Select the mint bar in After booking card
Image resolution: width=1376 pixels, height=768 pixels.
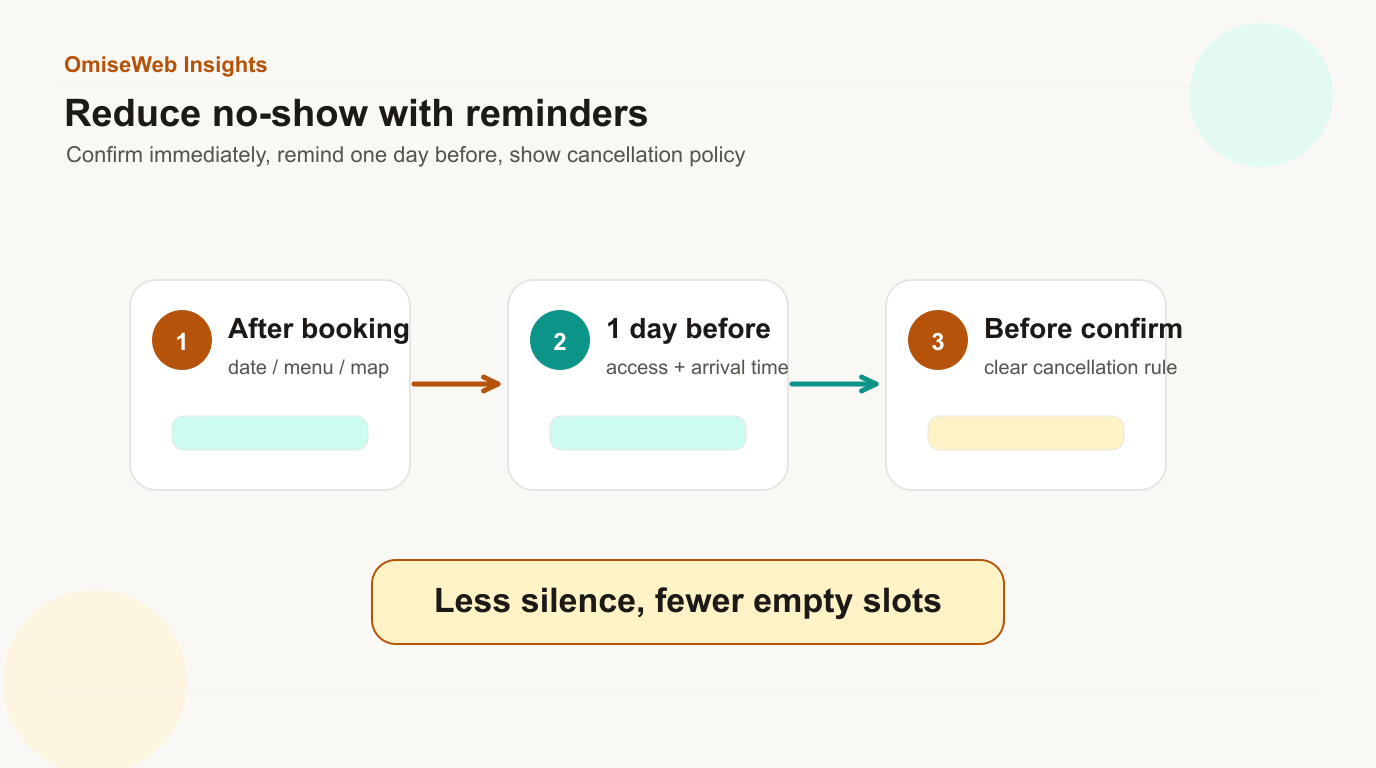(x=270, y=433)
